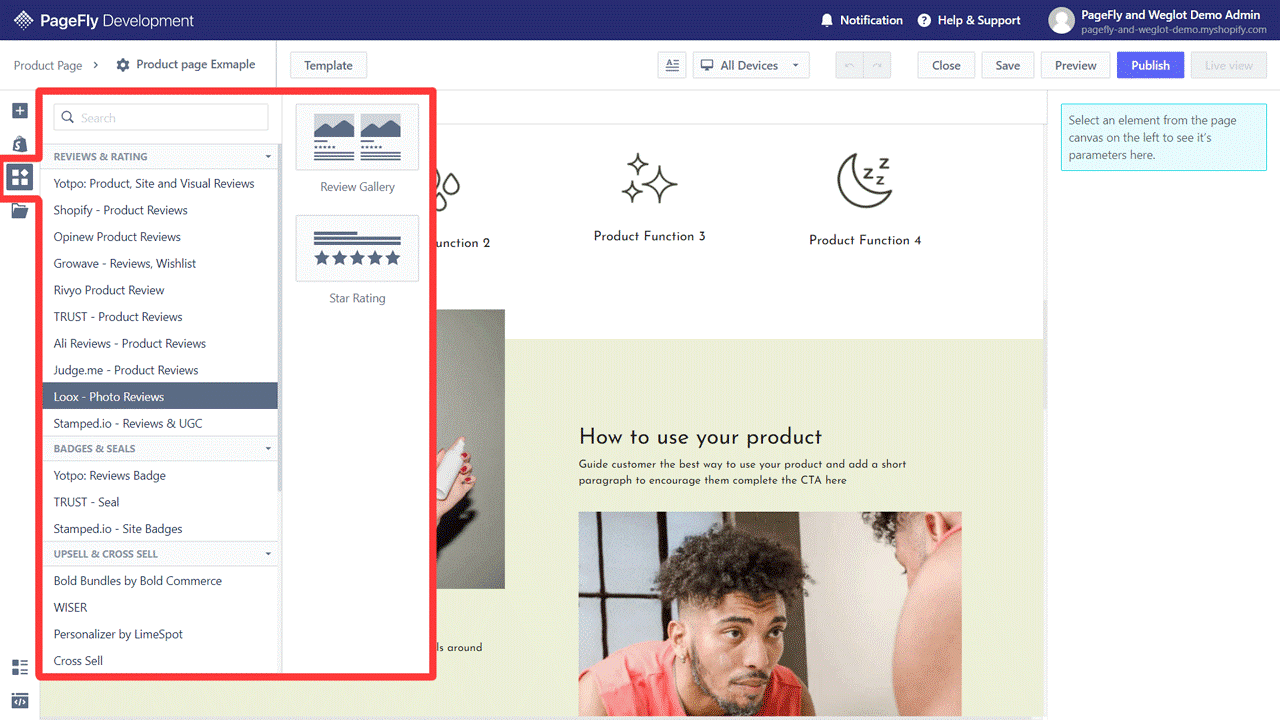
Task: Pick the Star Rating element thumbnail
Action: (x=357, y=249)
